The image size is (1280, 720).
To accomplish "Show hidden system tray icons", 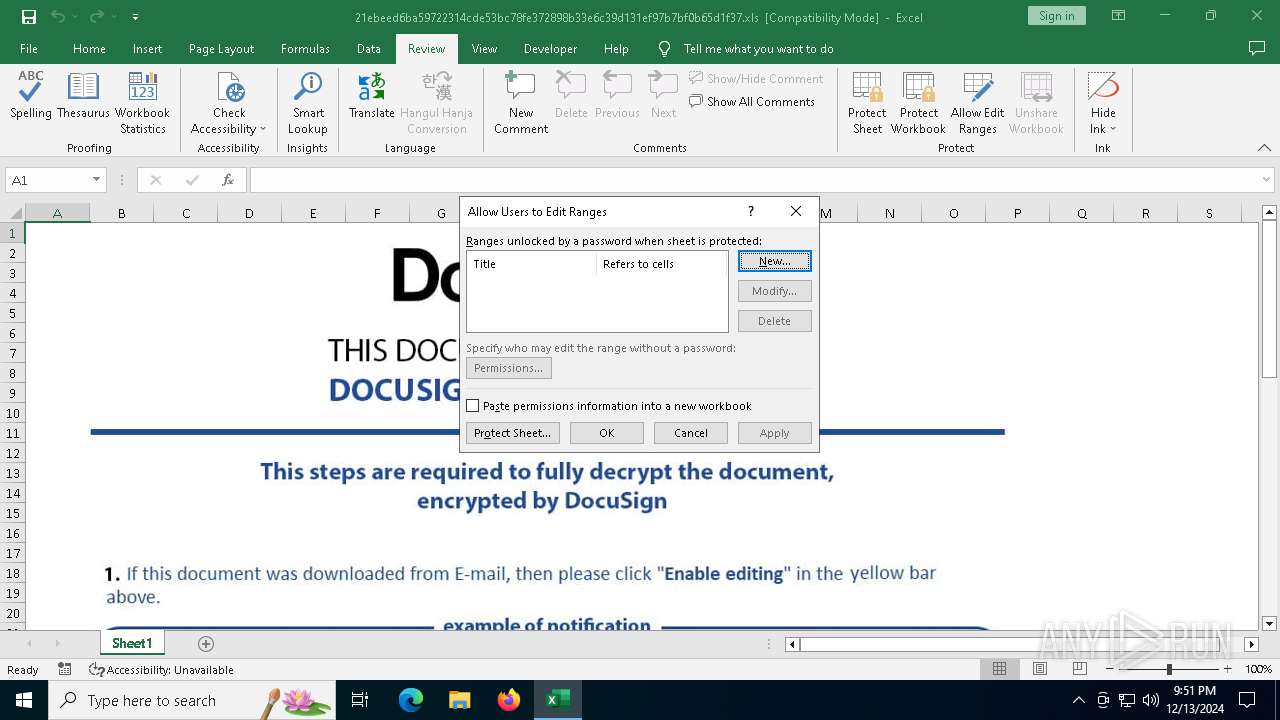I will click(x=1078, y=700).
